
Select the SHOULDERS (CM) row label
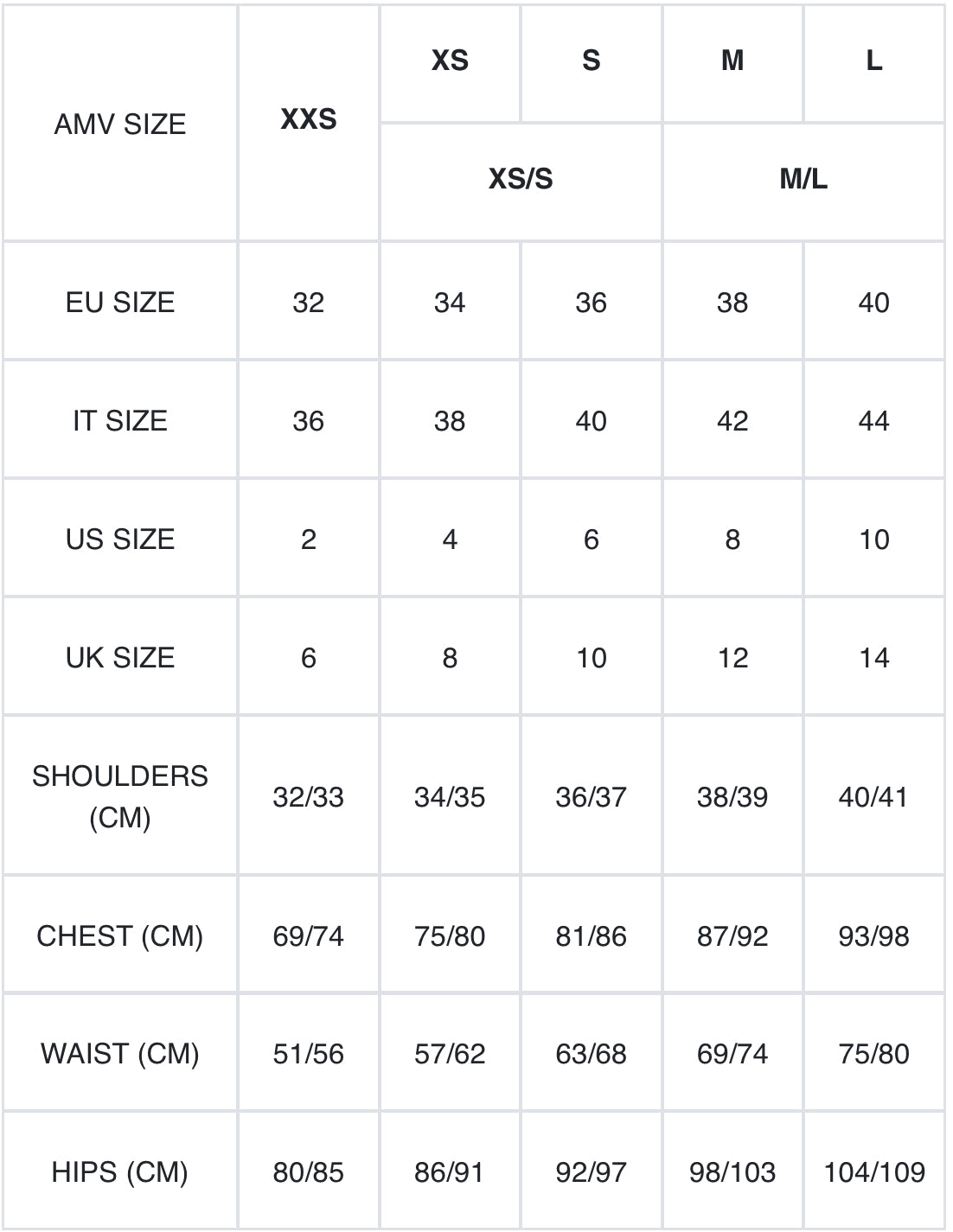[x=120, y=796]
